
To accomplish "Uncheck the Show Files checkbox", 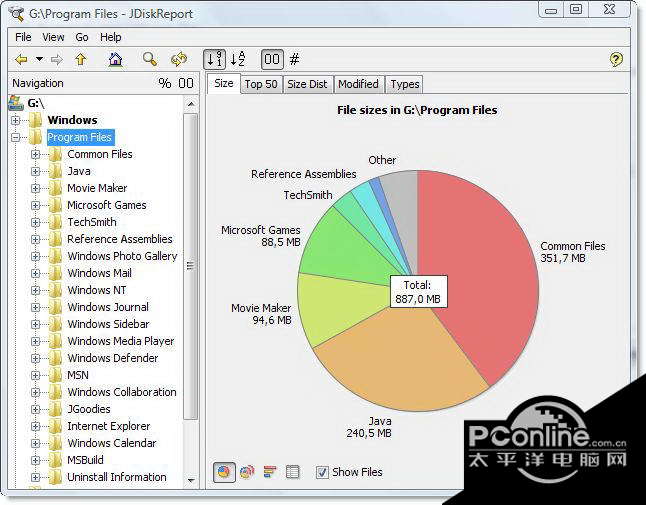I will point(322,472).
